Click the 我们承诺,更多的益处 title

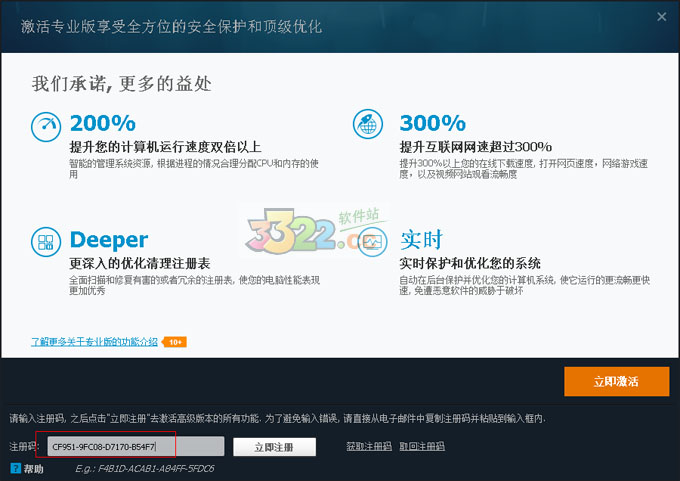tap(121, 82)
